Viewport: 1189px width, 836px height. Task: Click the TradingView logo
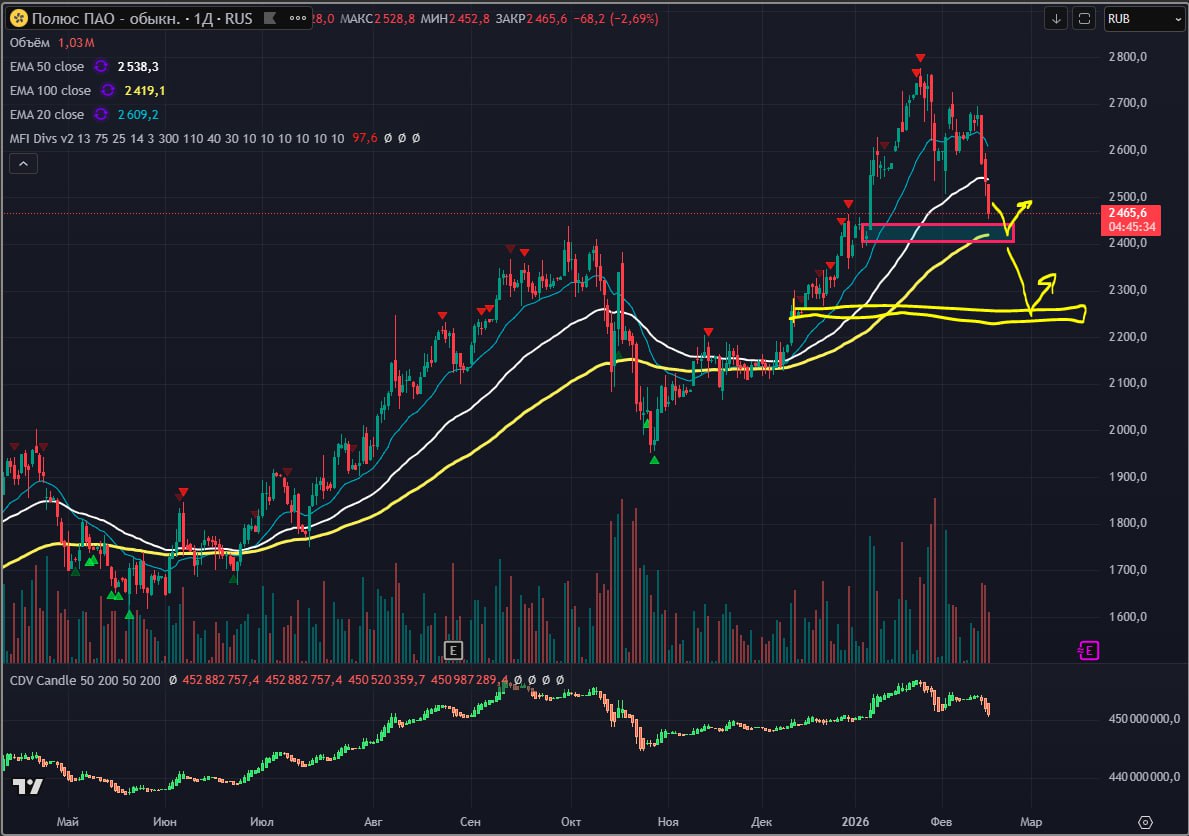[x=28, y=786]
